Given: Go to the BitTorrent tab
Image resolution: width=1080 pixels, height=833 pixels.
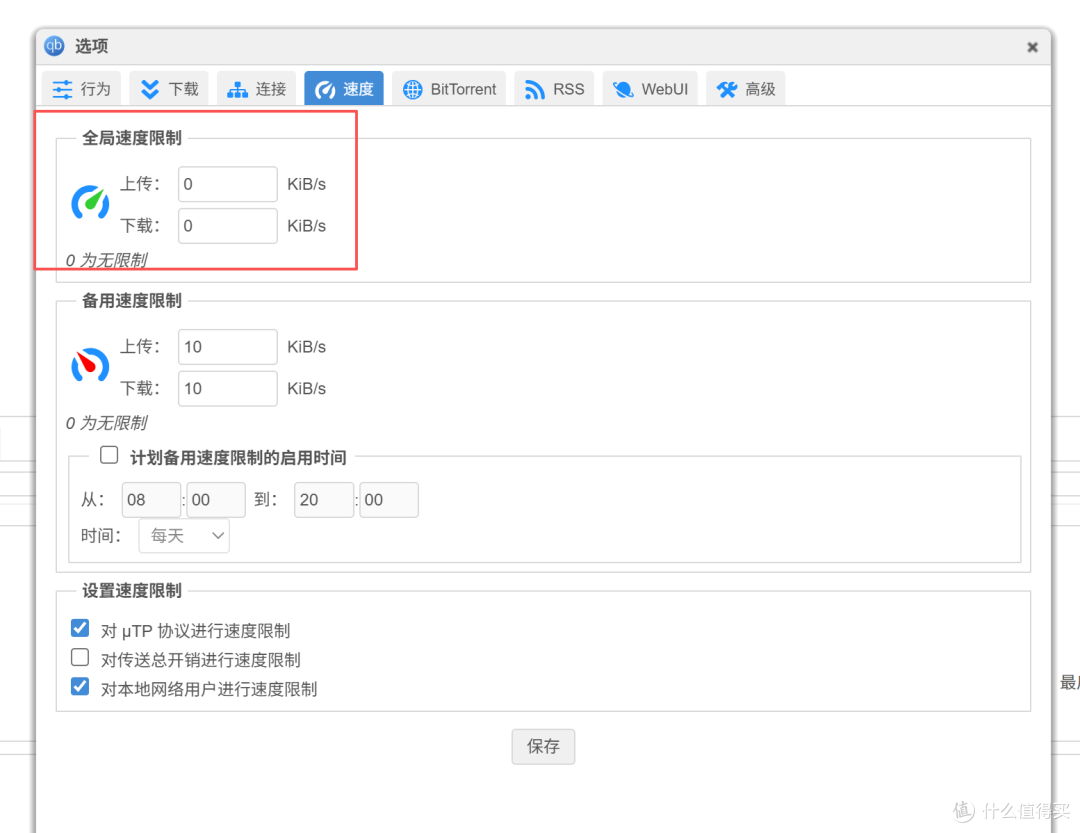Looking at the screenshot, I should [449, 89].
